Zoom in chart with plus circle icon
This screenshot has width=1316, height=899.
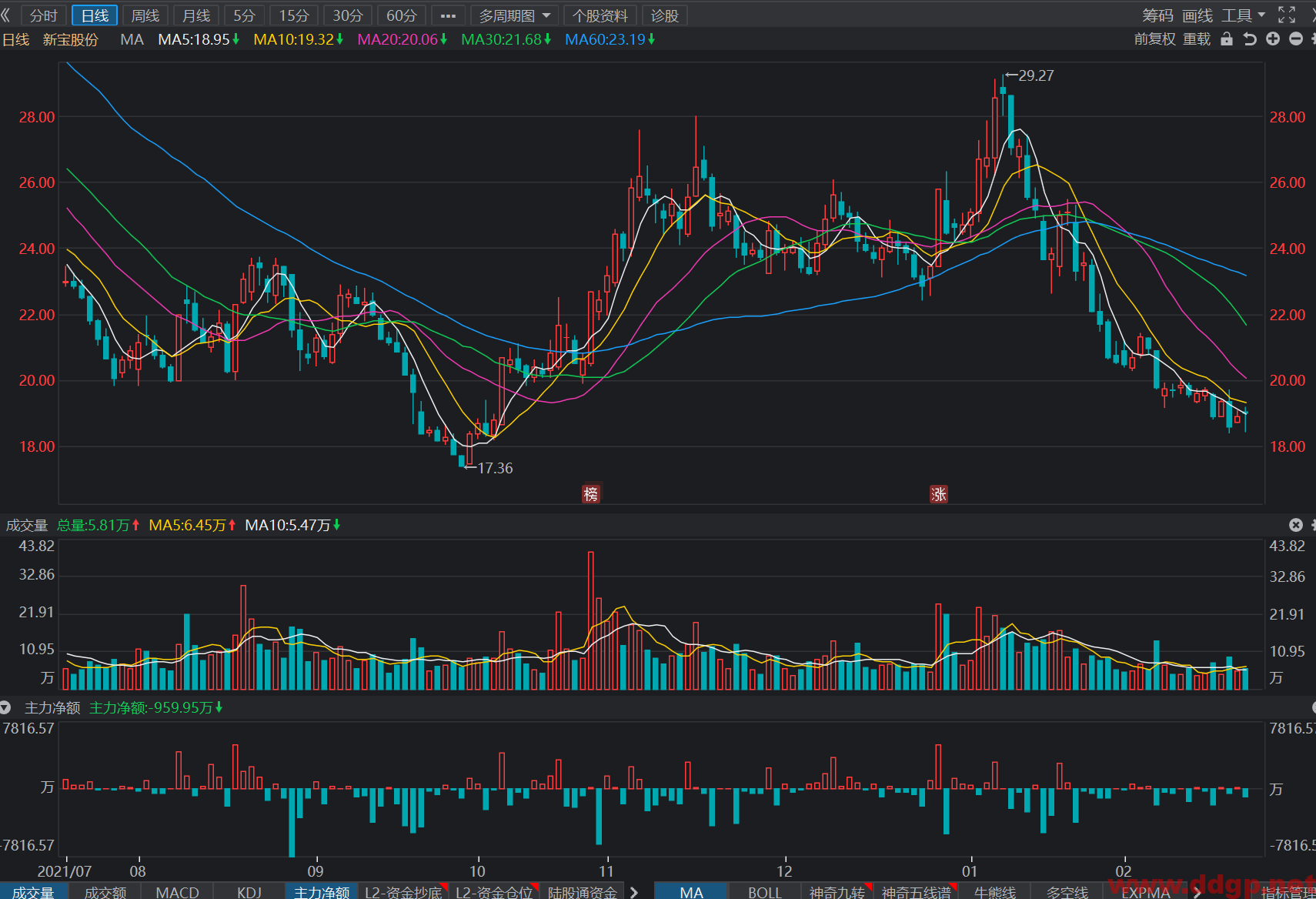(x=1273, y=39)
